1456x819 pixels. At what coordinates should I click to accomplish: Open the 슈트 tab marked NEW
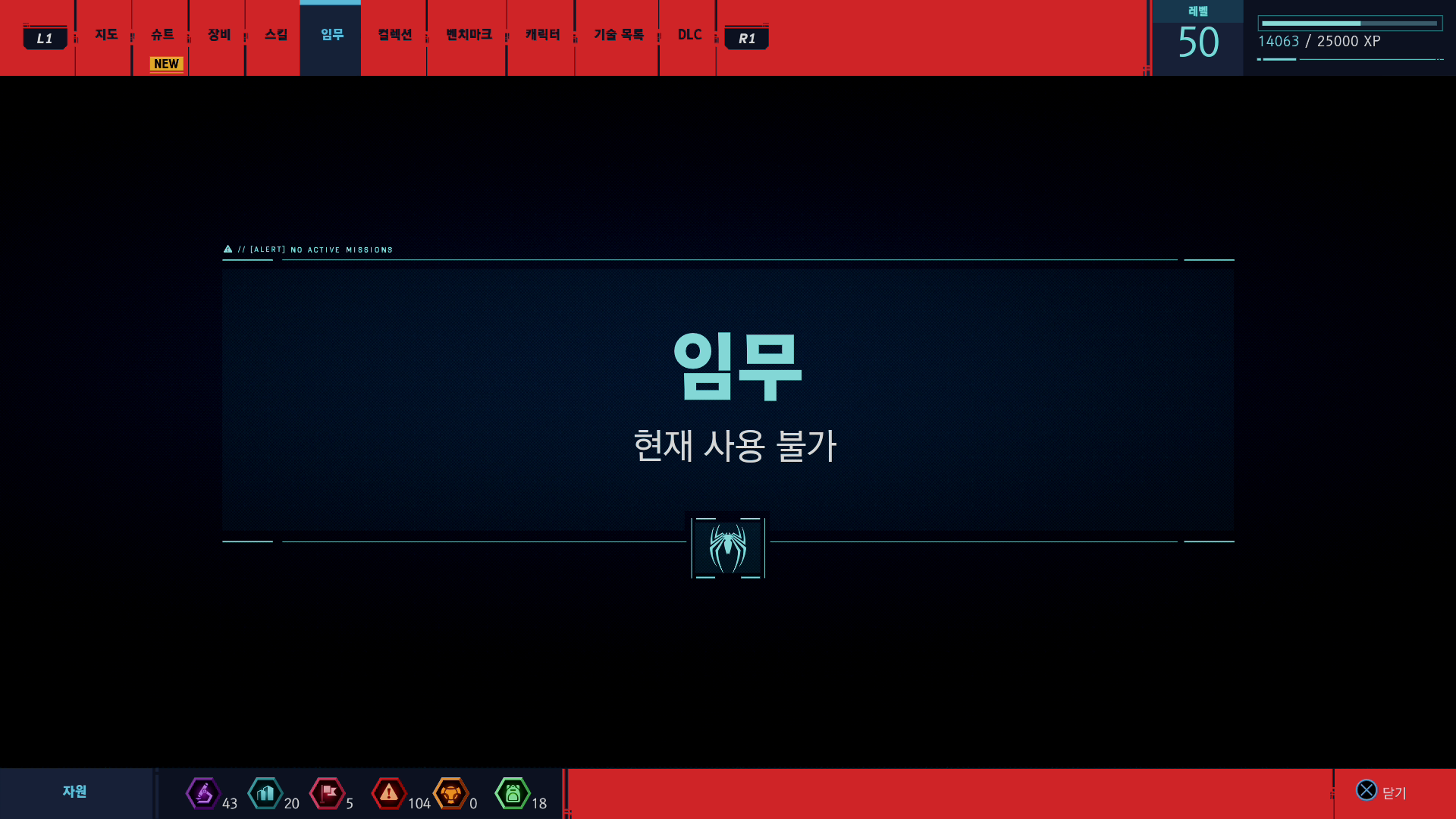click(162, 35)
